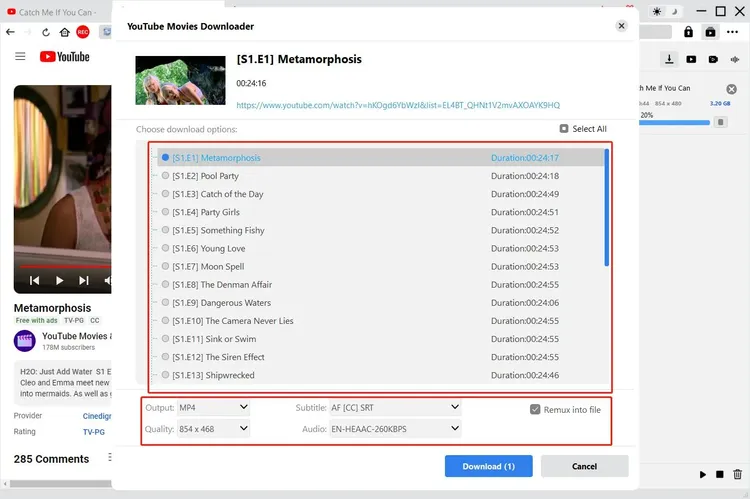
Task: Open the Metamorphosis YouTube URL link
Action: pyautogui.click(x=398, y=105)
